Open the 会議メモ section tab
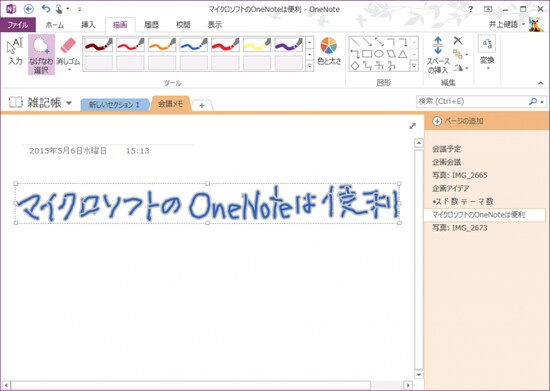Screen dimensions: 550x391 point(170,103)
